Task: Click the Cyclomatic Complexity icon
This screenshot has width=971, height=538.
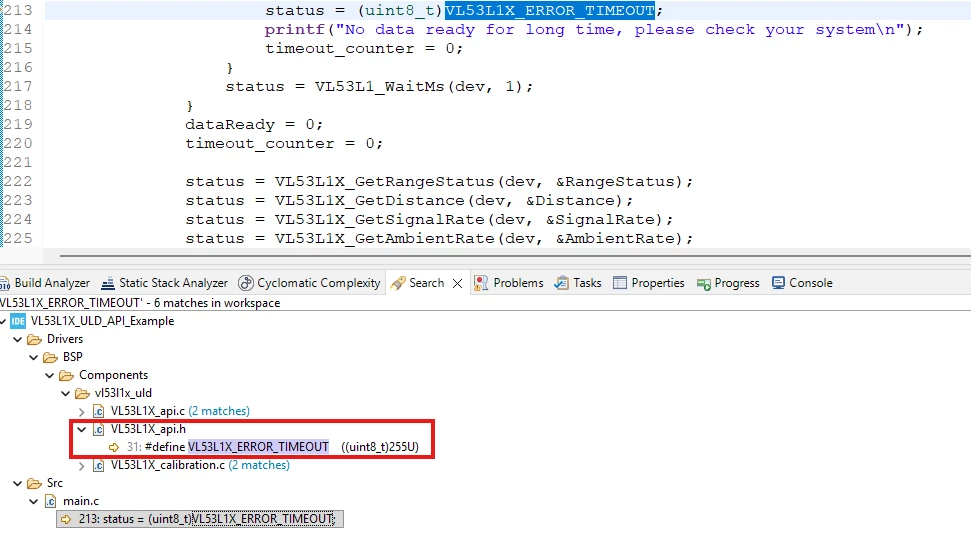Action: coord(245,283)
